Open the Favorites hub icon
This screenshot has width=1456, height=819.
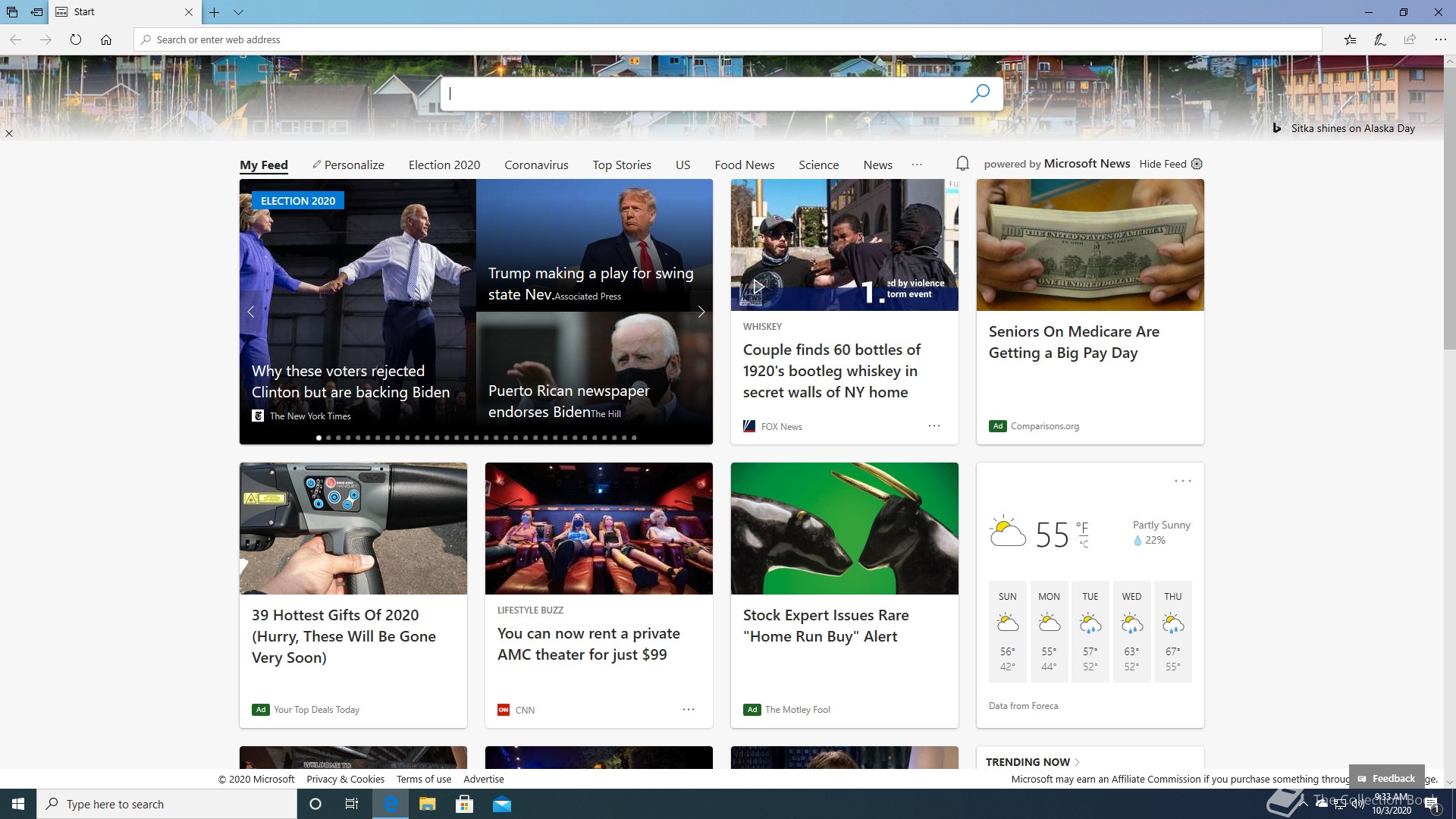(1350, 39)
